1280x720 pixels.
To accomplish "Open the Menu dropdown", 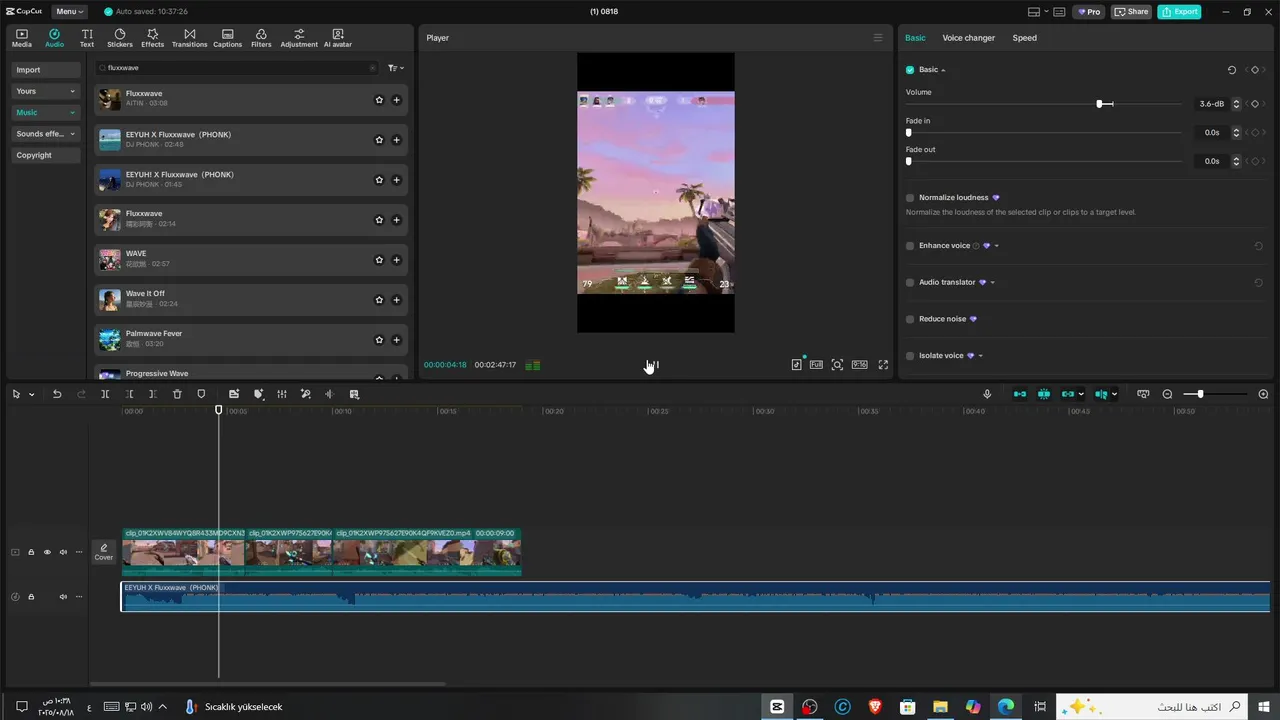I will click(x=69, y=12).
